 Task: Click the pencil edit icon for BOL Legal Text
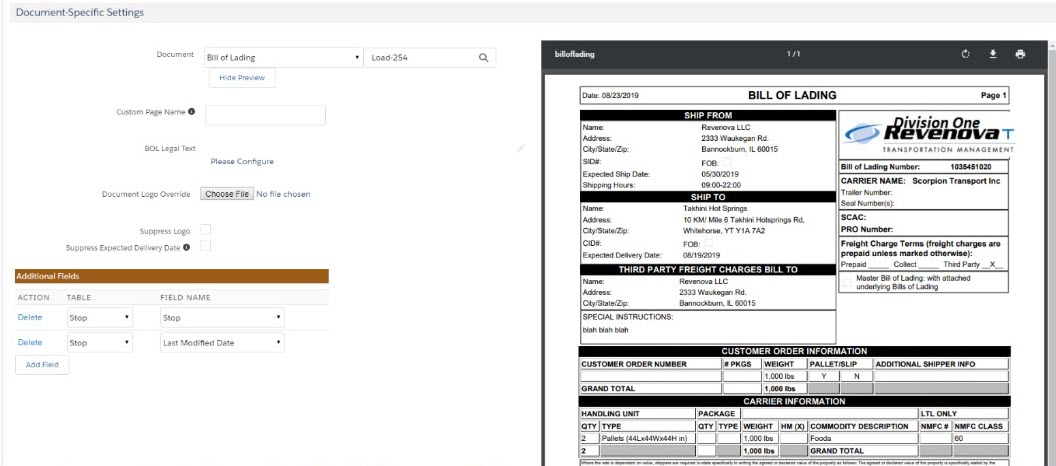click(520, 147)
